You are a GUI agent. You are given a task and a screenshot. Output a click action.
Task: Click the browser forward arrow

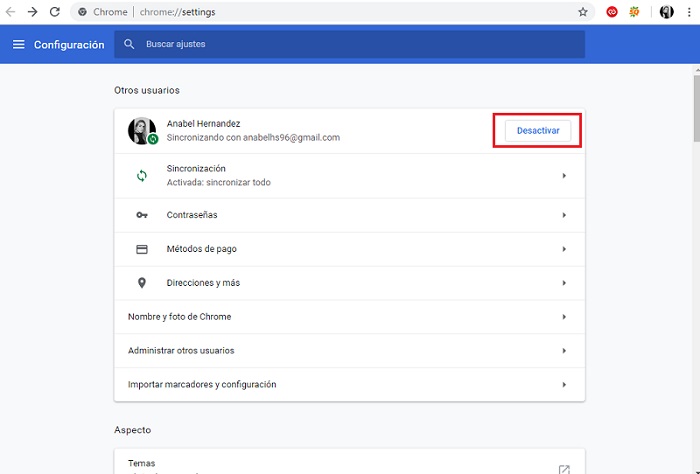33,12
